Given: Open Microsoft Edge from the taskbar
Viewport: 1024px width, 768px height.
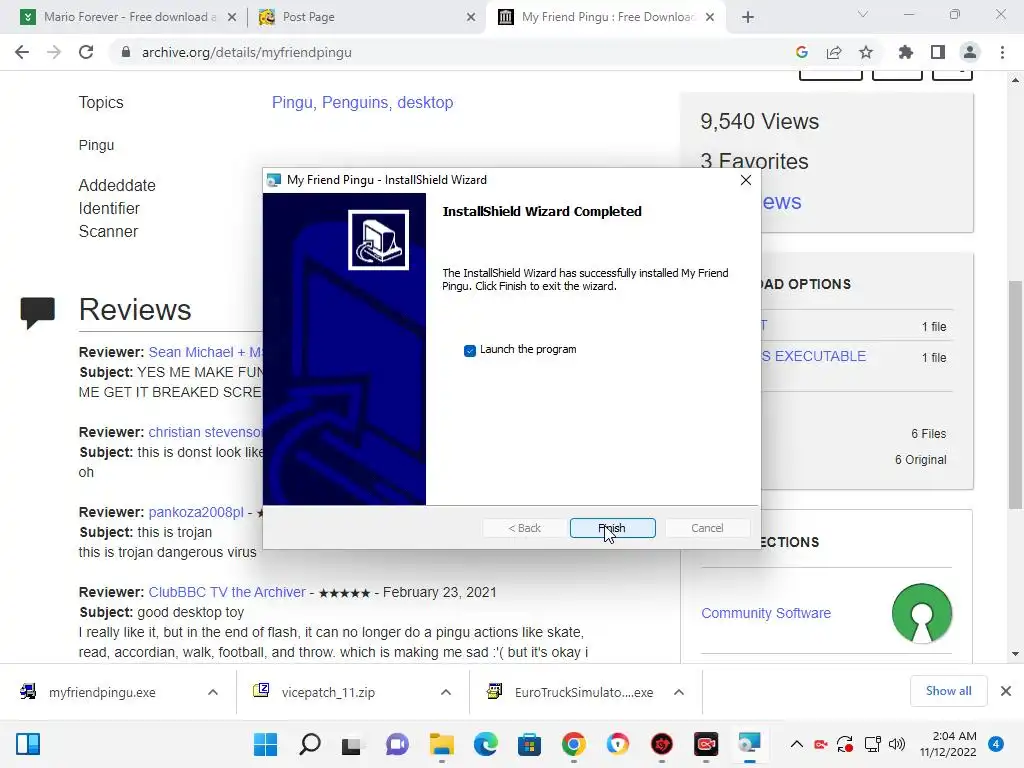Looking at the screenshot, I should [485, 744].
